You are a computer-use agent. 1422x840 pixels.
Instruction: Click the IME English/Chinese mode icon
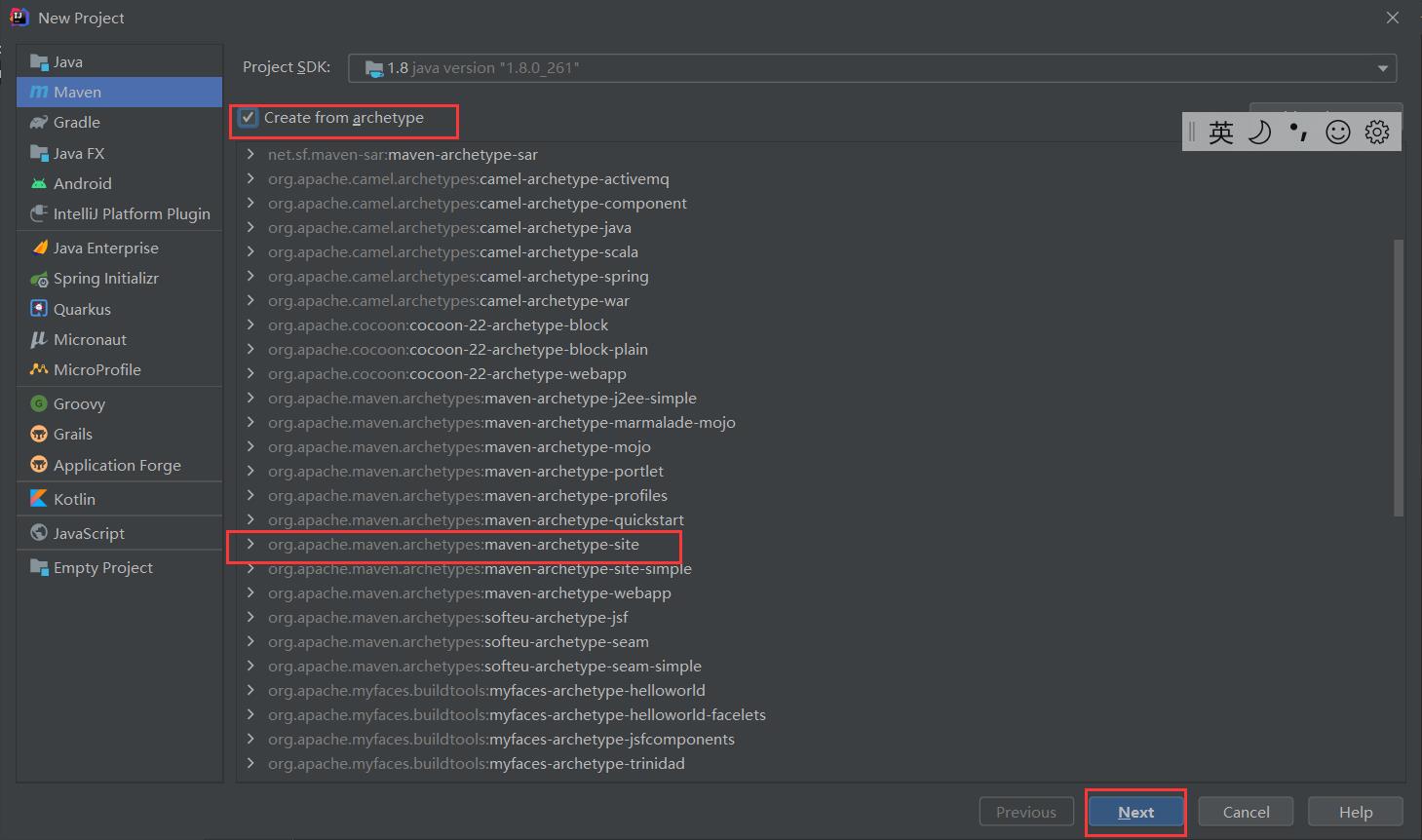pyautogui.click(x=1221, y=132)
